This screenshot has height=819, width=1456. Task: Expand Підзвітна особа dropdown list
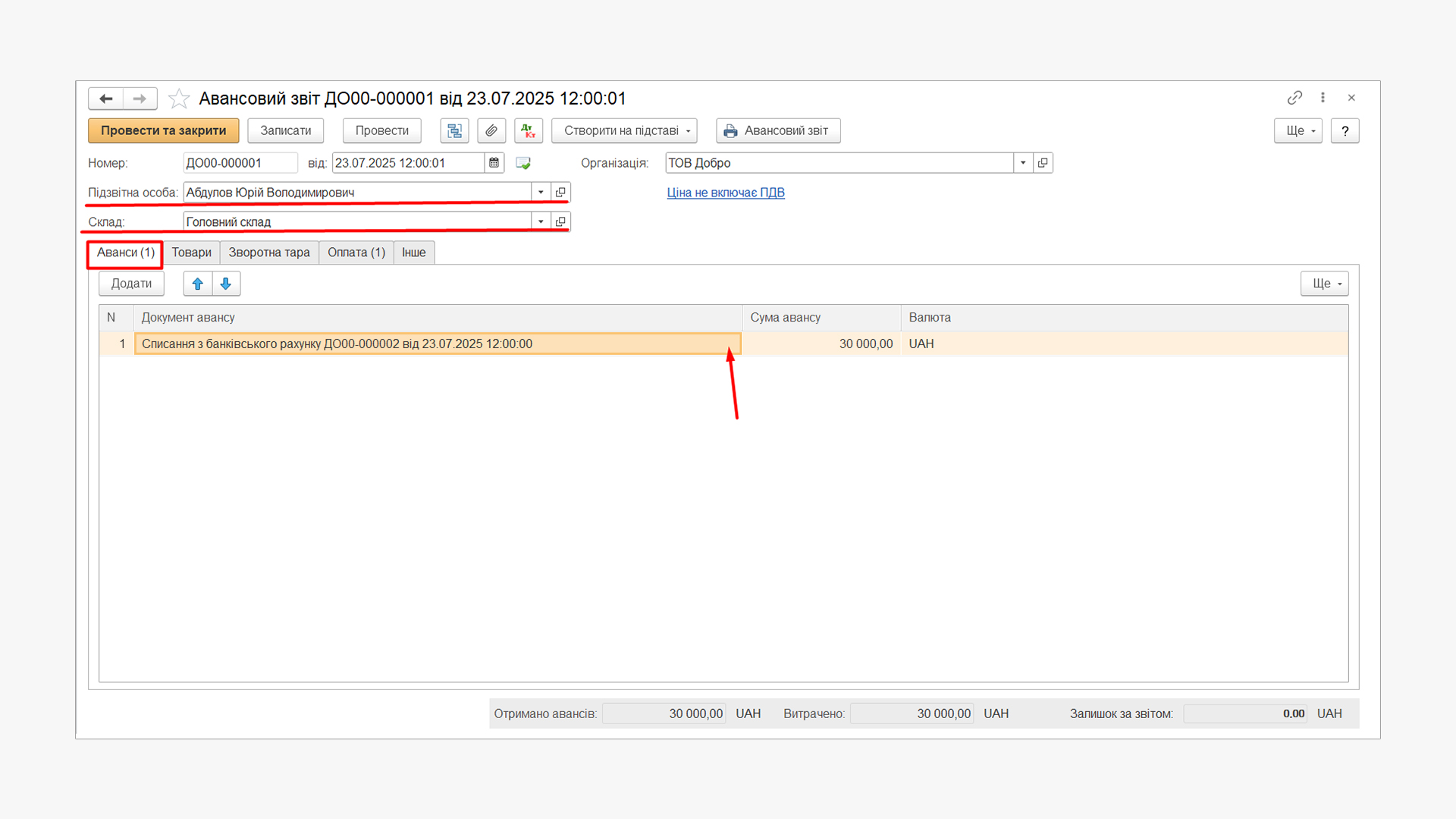(541, 193)
